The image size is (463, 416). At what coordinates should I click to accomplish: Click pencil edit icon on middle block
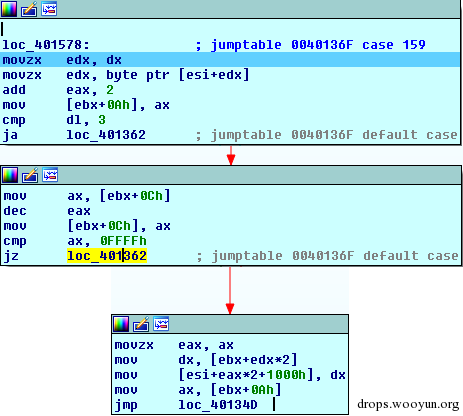click(x=30, y=175)
